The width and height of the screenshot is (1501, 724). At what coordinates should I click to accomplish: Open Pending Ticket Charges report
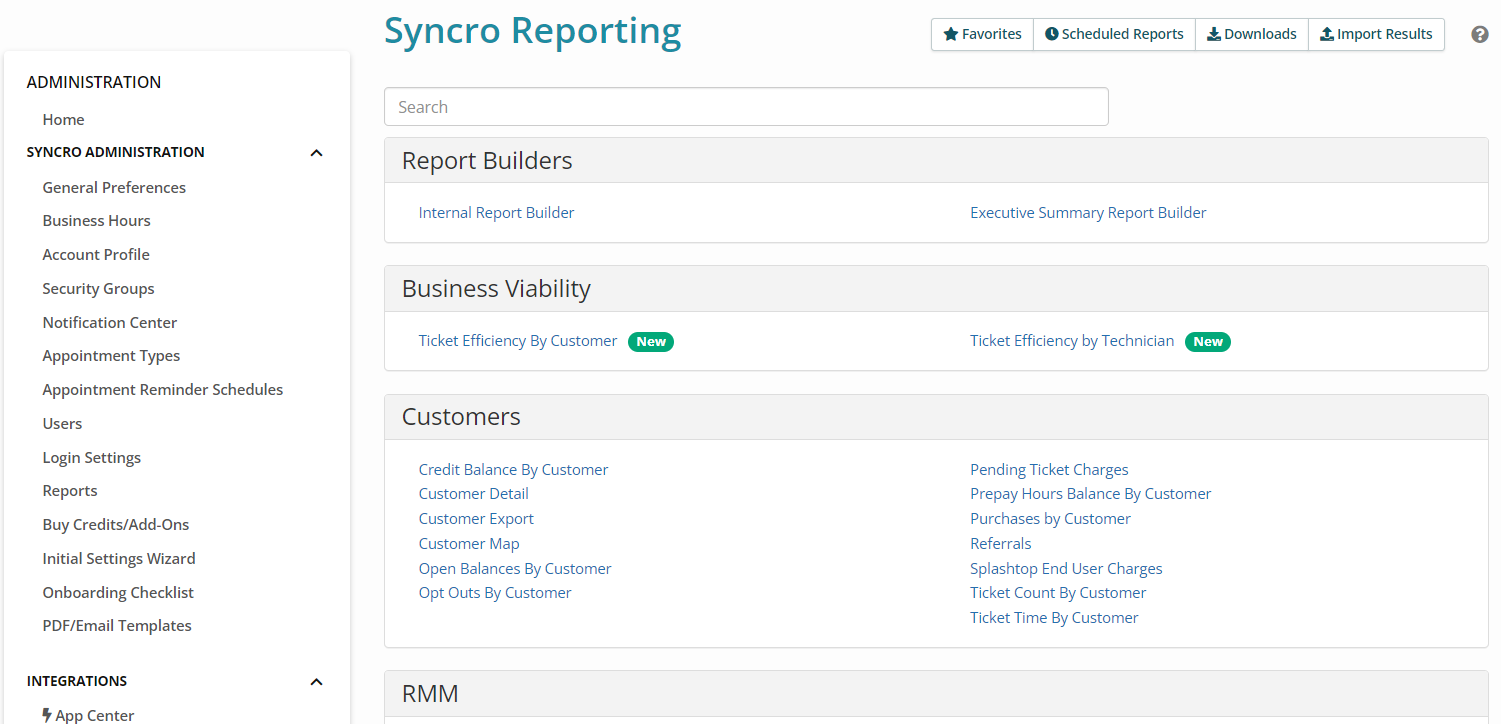[x=1049, y=469]
